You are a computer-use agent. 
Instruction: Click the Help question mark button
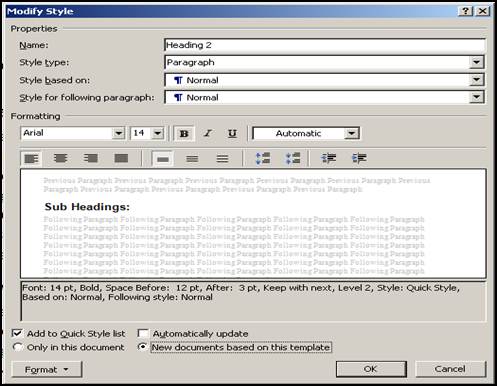point(466,11)
